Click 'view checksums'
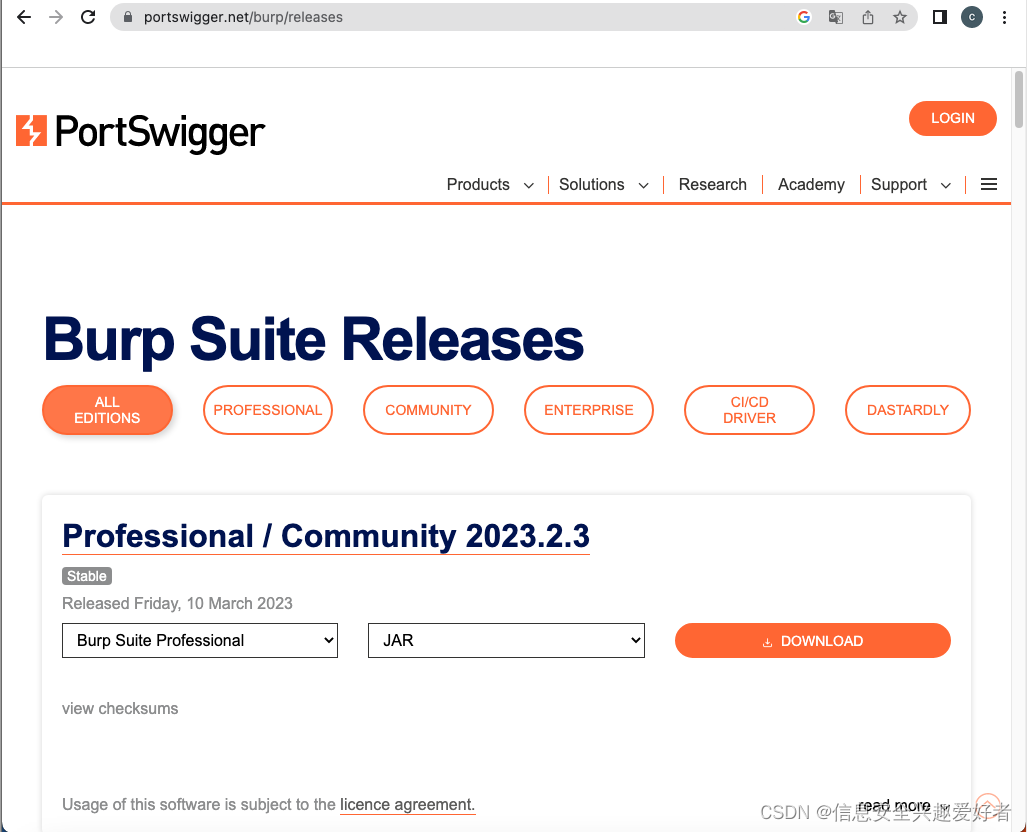 [x=120, y=709]
